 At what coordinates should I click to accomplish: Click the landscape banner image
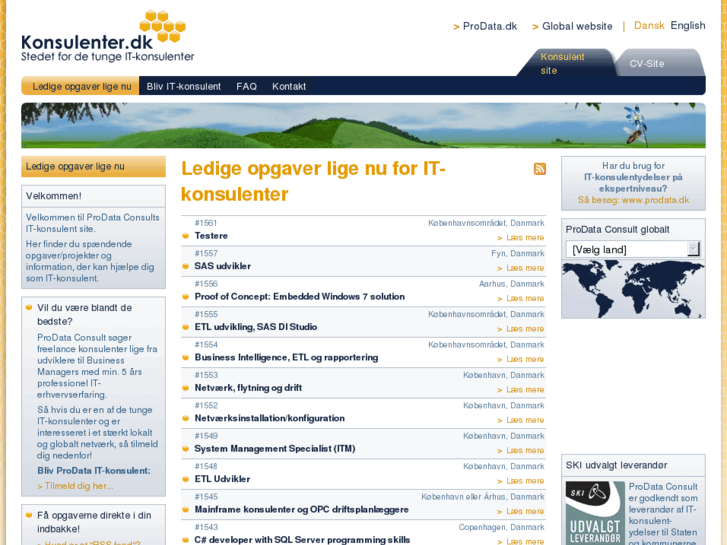click(363, 125)
